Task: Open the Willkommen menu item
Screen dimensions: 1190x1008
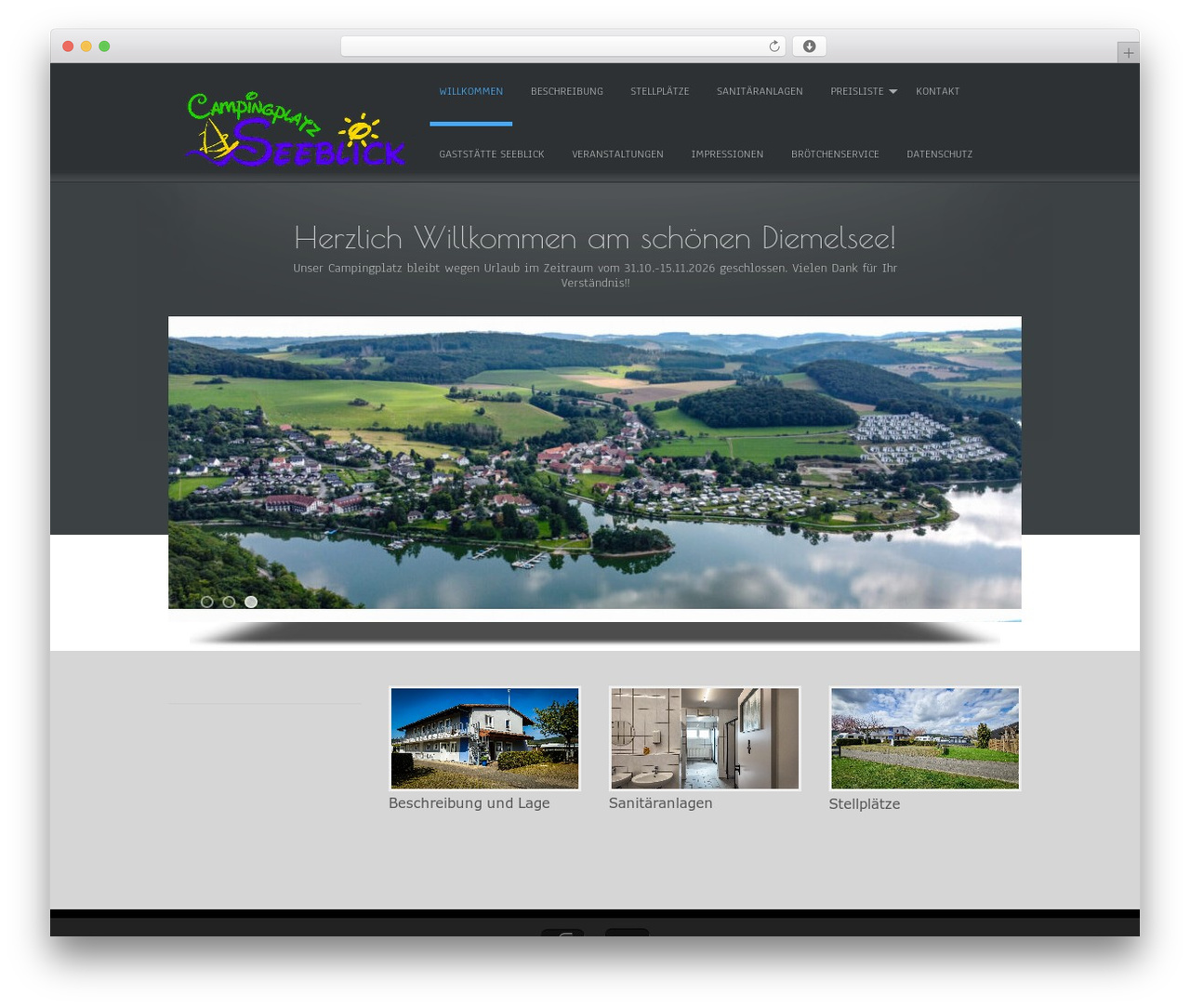Action: point(471,91)
